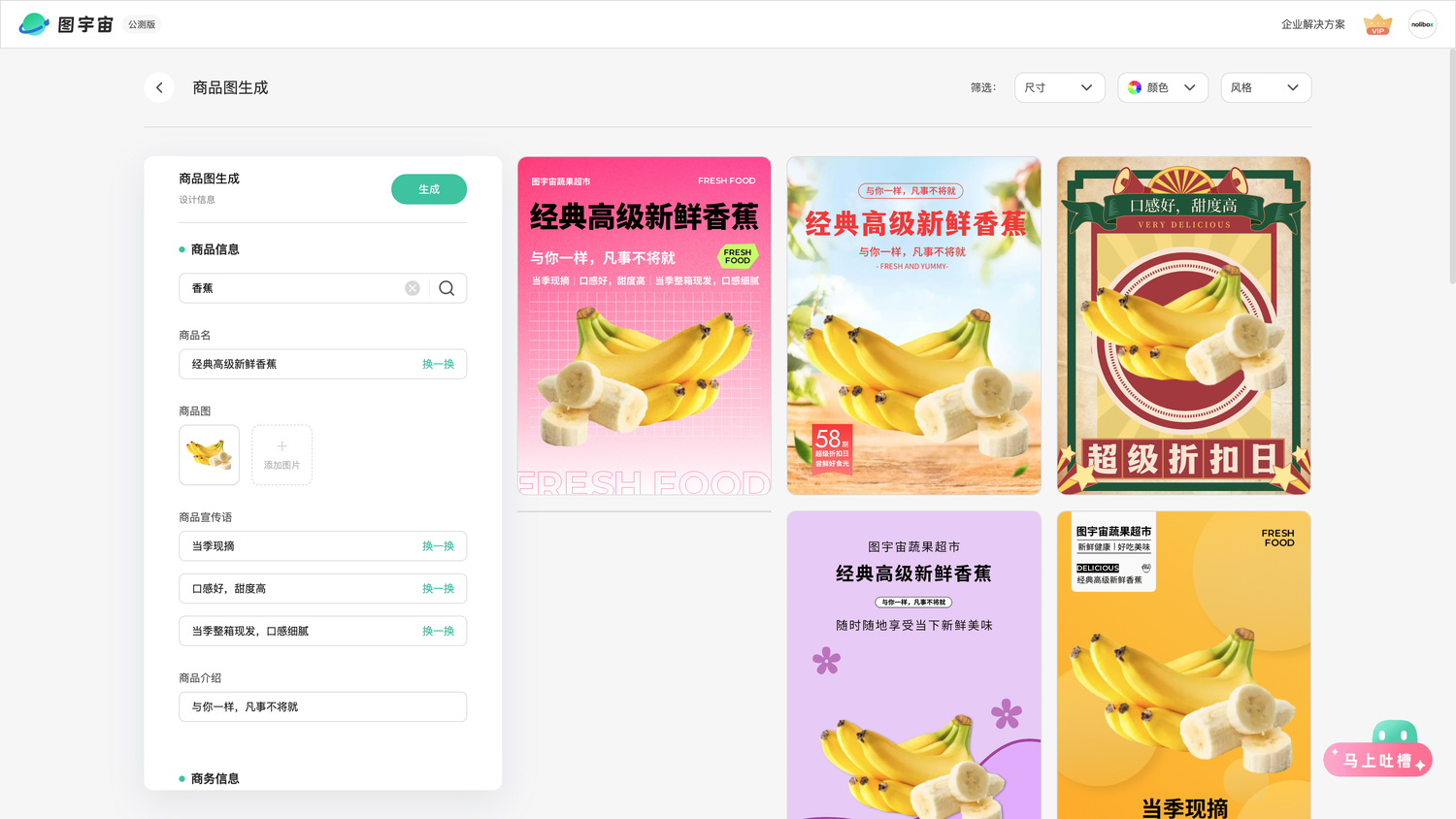Open the 颜色 filter dropdown
This screenshot has width=1456, height=819.
pyautogui.click(x=1163, y=87)
